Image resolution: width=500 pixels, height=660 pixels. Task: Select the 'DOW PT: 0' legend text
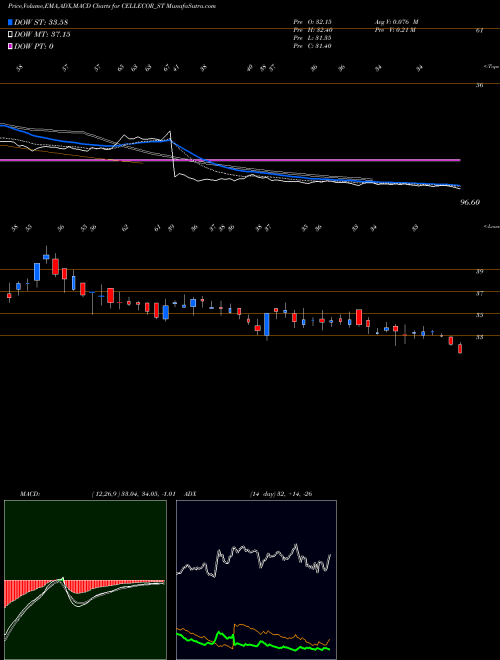click(x=34, y=47)
